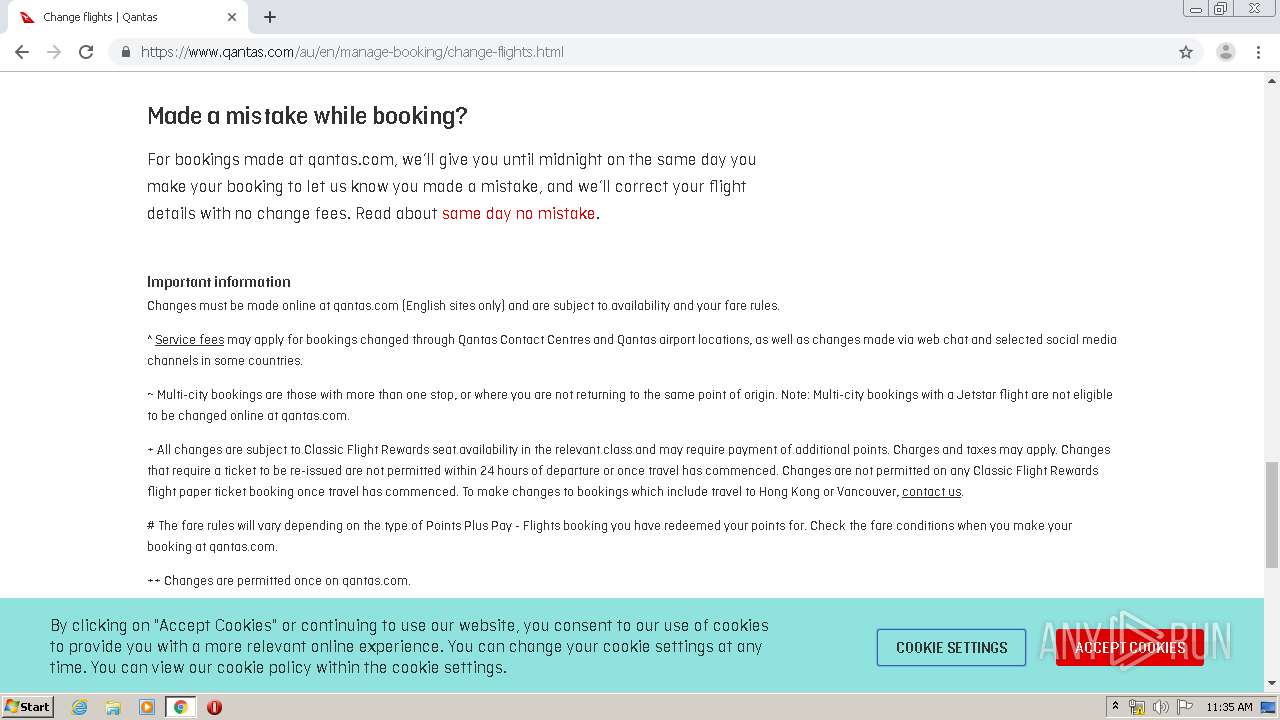Open Cookie Settings
This screenshot has height=720, width=1280.
[951, 648]
